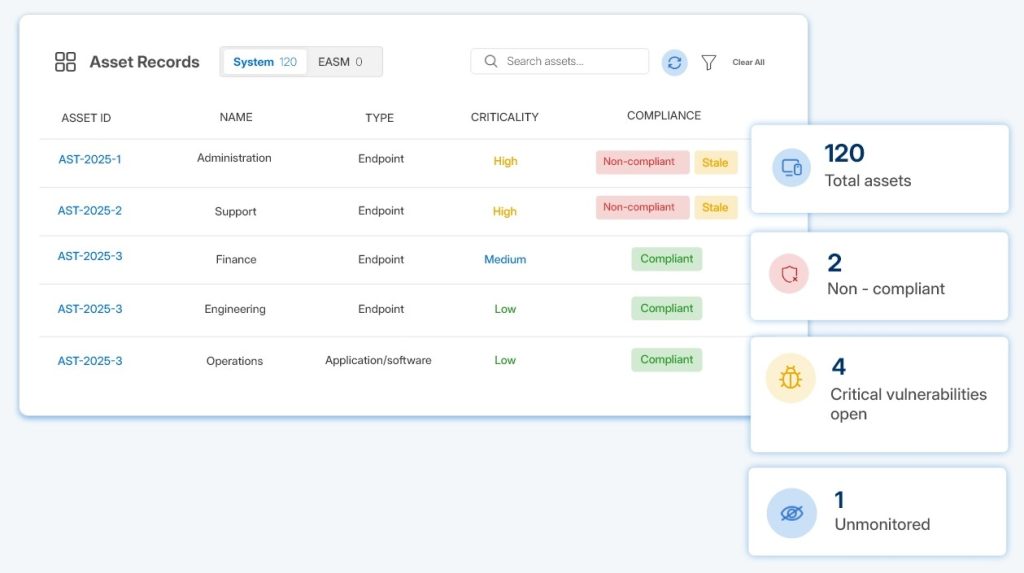Open the Engineering row asset ID link
The image size is (1024, 573).
[x=89, y=309]
